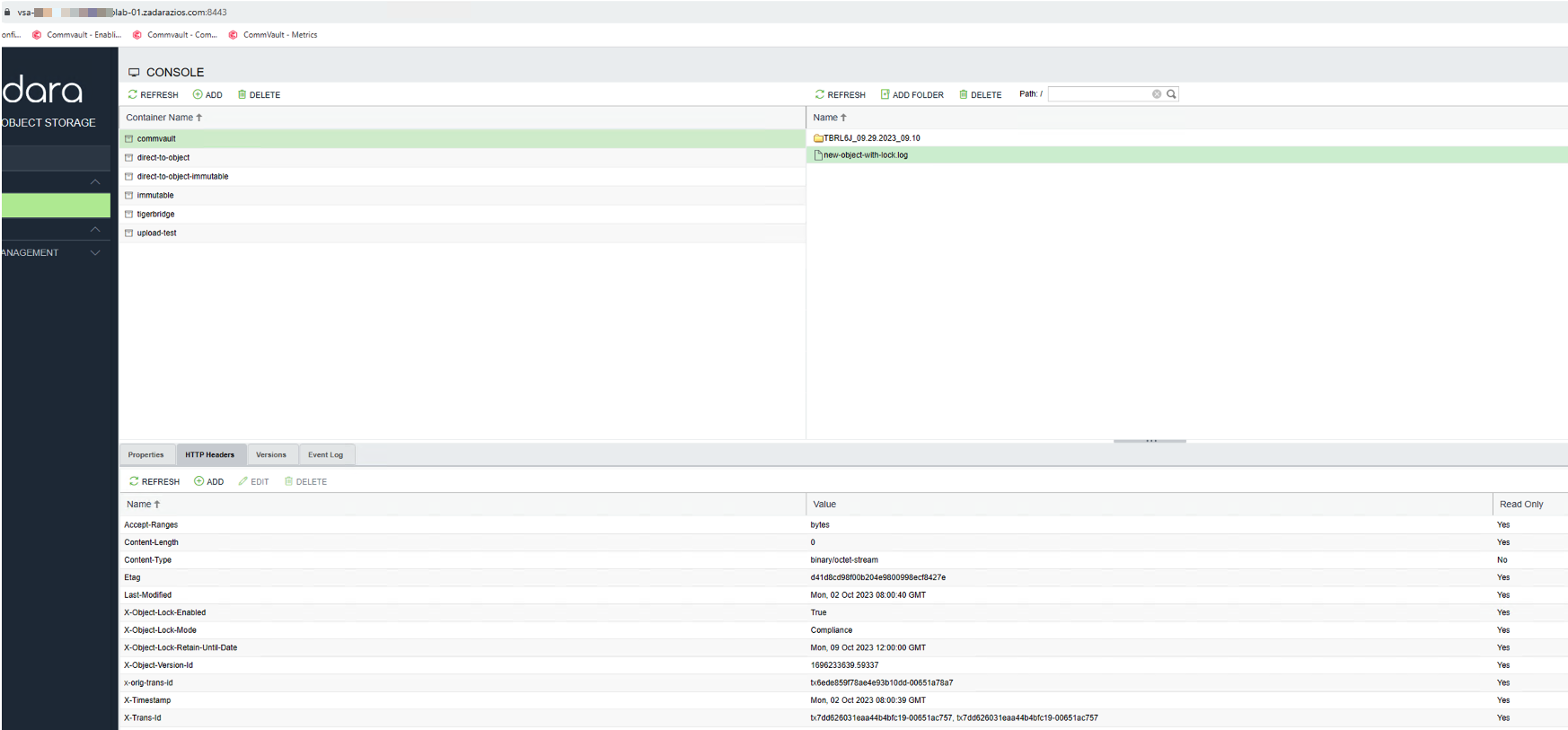The height and width of the screenshot is (730, 1568).
Task: Click Delete container trash icon
Action: click(242, 94)
